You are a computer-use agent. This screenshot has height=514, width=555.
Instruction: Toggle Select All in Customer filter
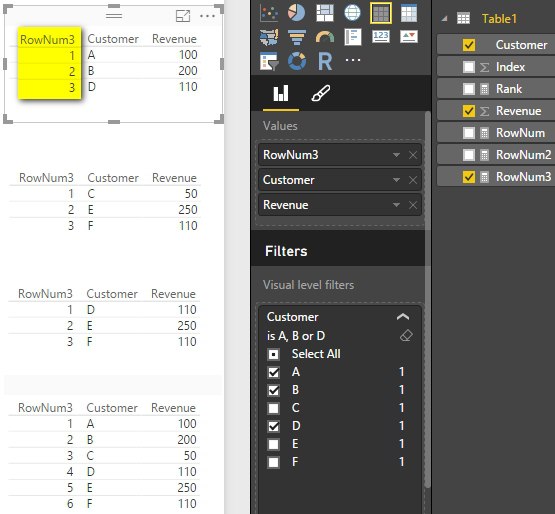tap(274, 354)
